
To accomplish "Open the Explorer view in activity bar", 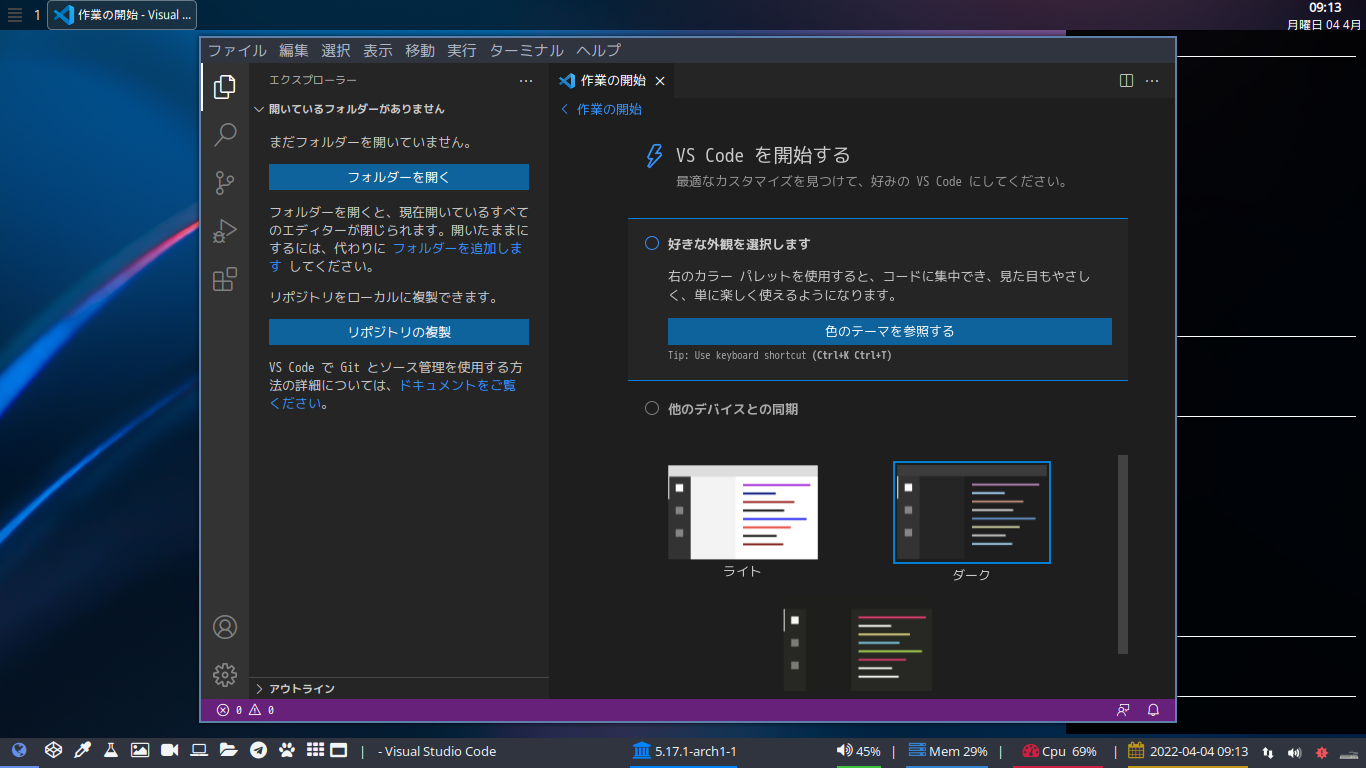I will [225, 87].
